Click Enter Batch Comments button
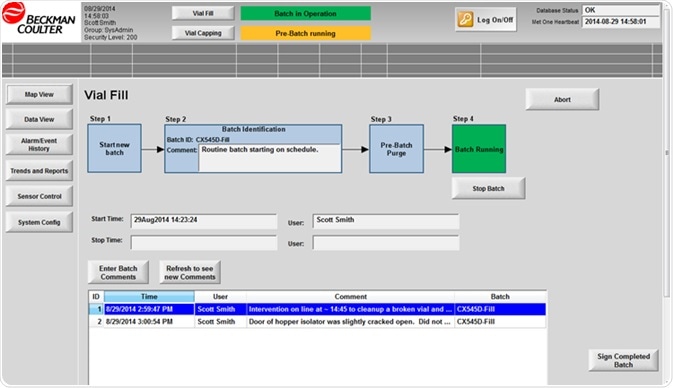 point(118,272)
